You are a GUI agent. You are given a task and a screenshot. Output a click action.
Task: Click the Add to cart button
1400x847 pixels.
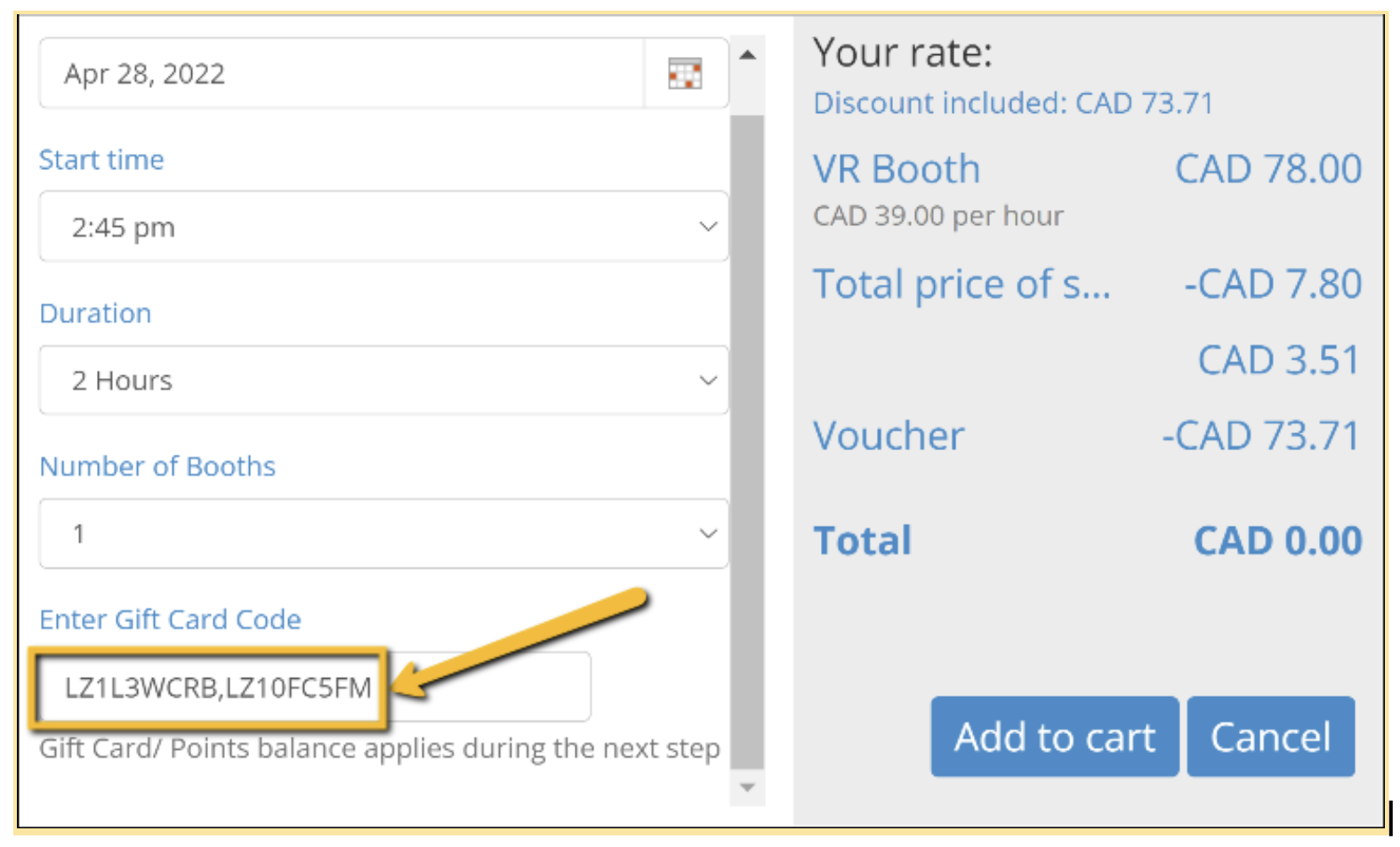pyautogui.click(x=1055, y=737)
